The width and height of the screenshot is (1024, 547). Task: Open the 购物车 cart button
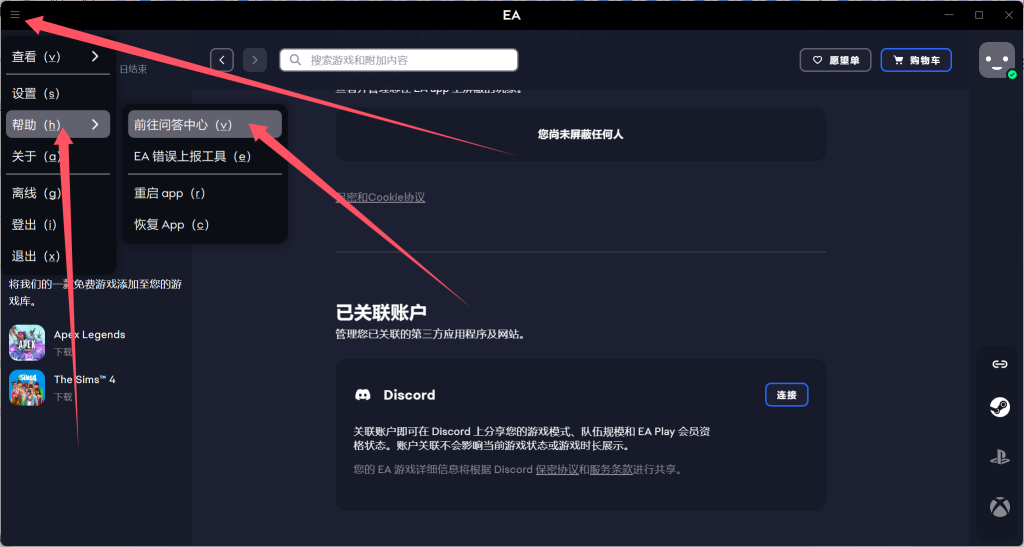(x=916, y=60)
